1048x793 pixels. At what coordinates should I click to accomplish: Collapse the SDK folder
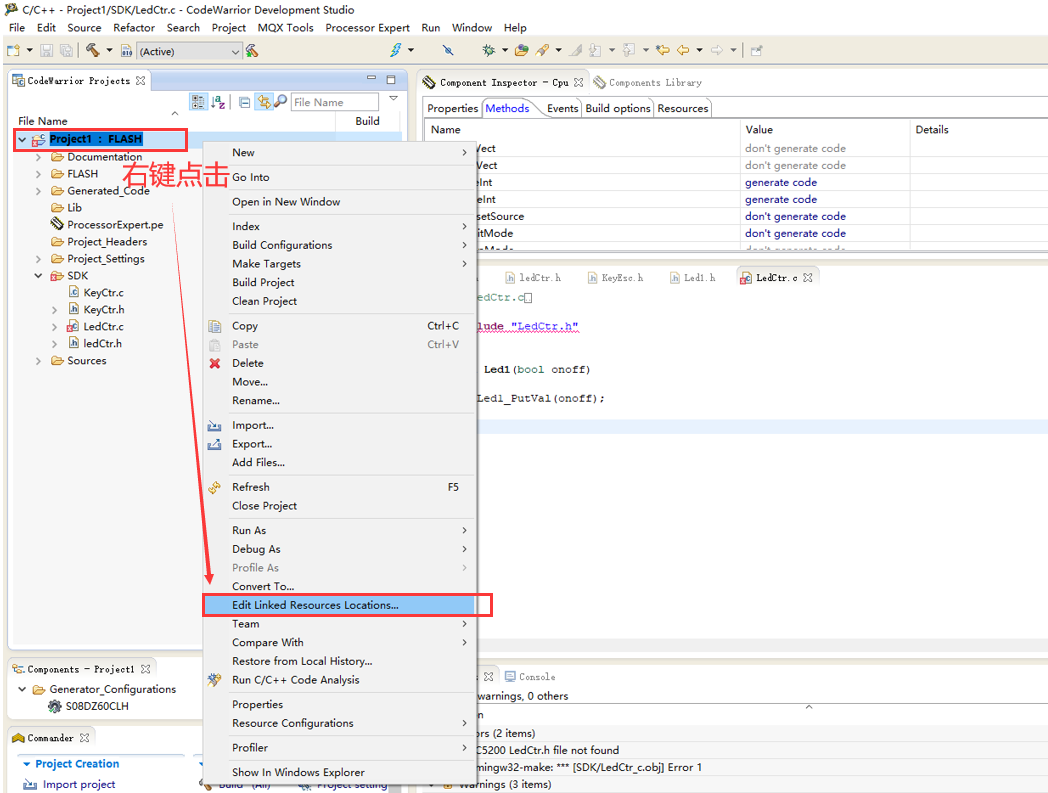pyautogui.click(x=38, y=275)
